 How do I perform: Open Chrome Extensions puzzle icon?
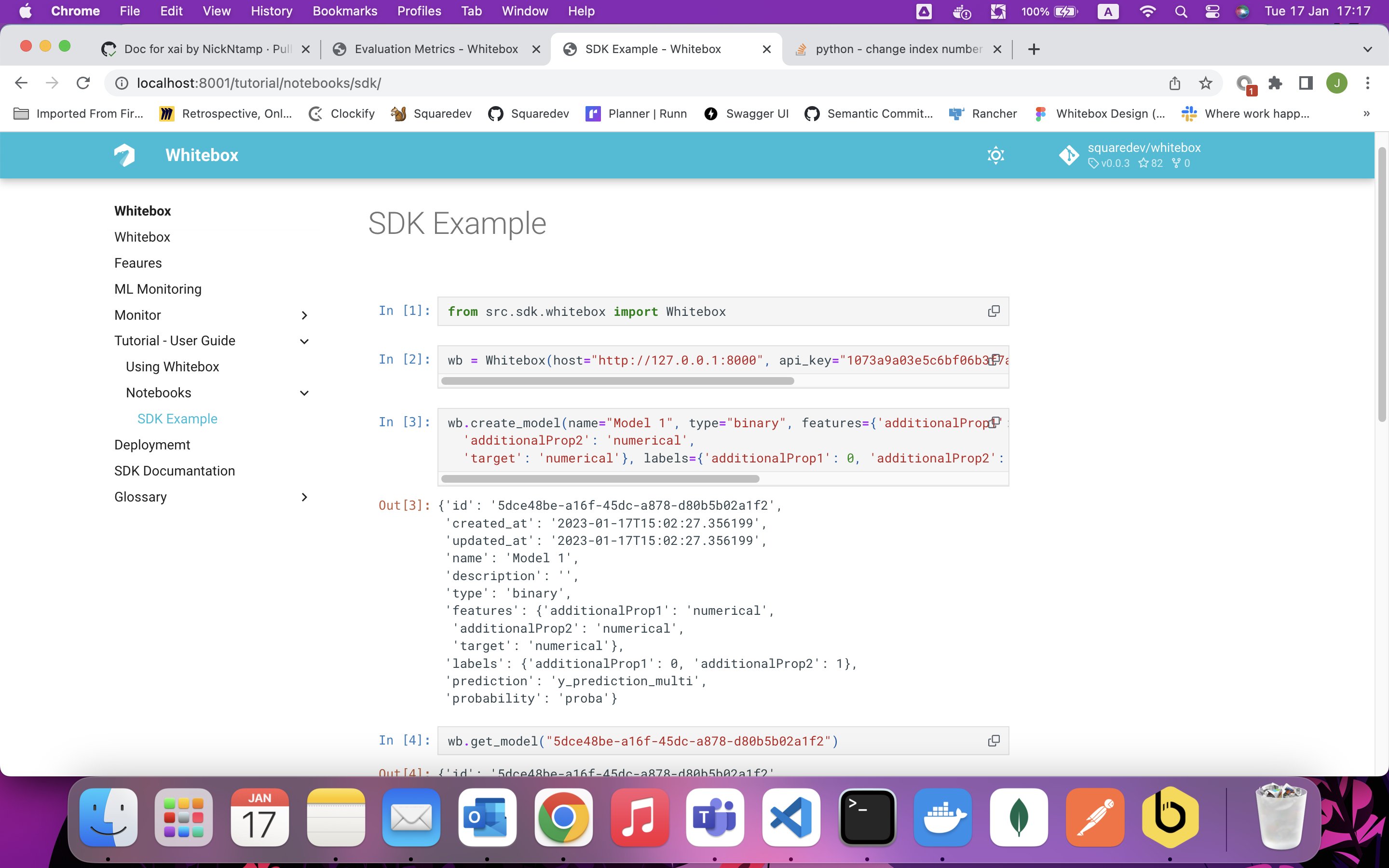coord(1275,83)
